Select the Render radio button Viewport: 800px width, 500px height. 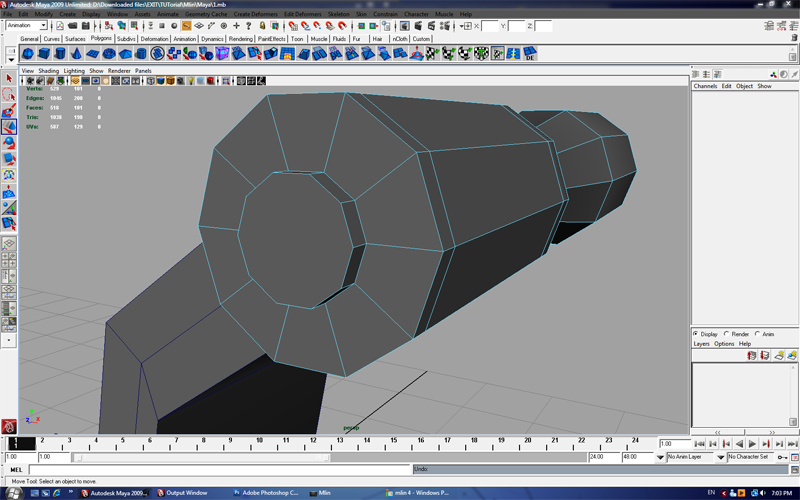pos(727,334)
